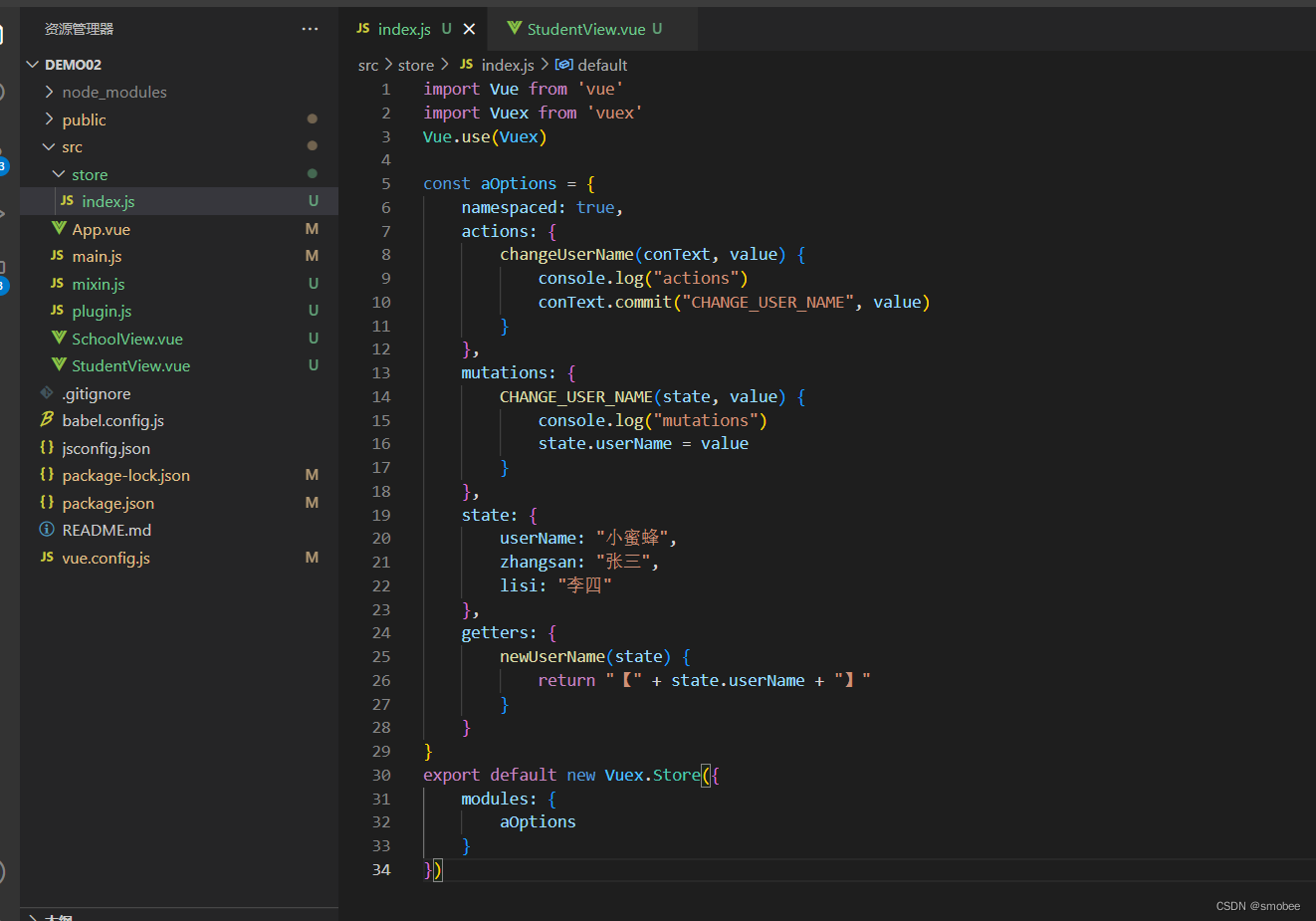Screen dimensions: 1316x921
Task: Click the Vue icon beside App.vue
Action: [x=59, y=228]
